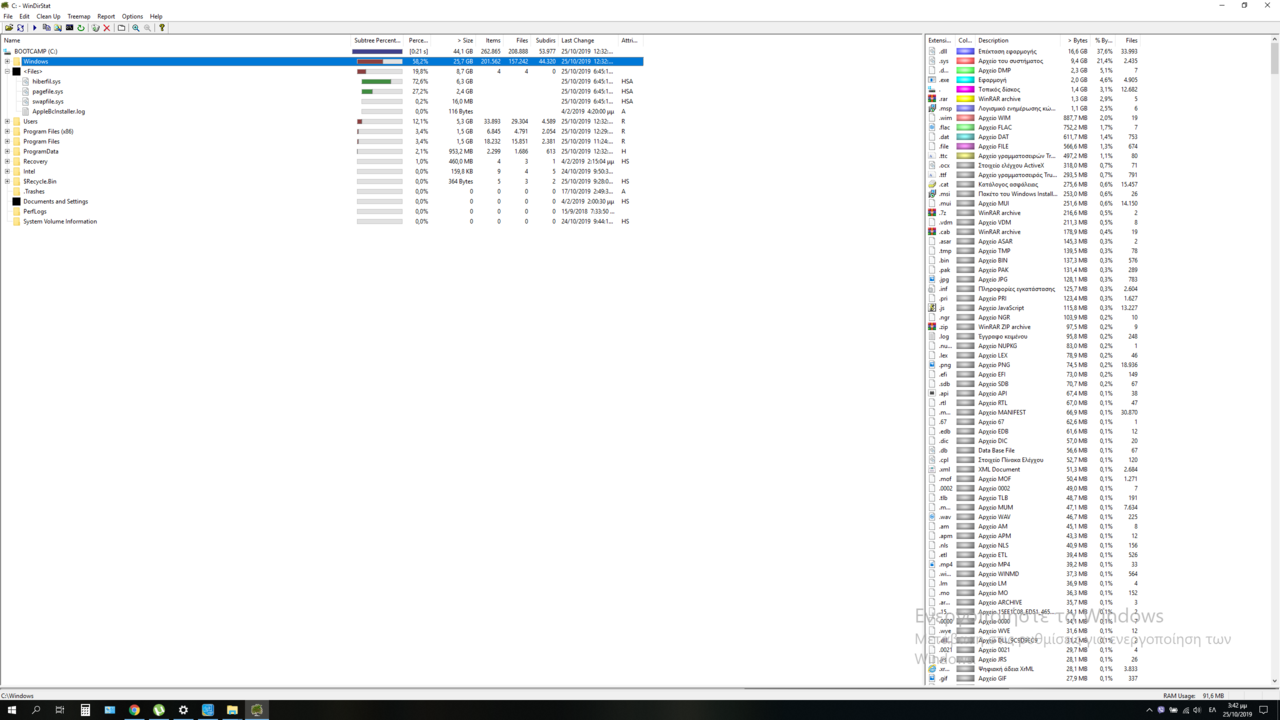
Task: Click the Open drive toolbar icon
Action: click(9, 28)
